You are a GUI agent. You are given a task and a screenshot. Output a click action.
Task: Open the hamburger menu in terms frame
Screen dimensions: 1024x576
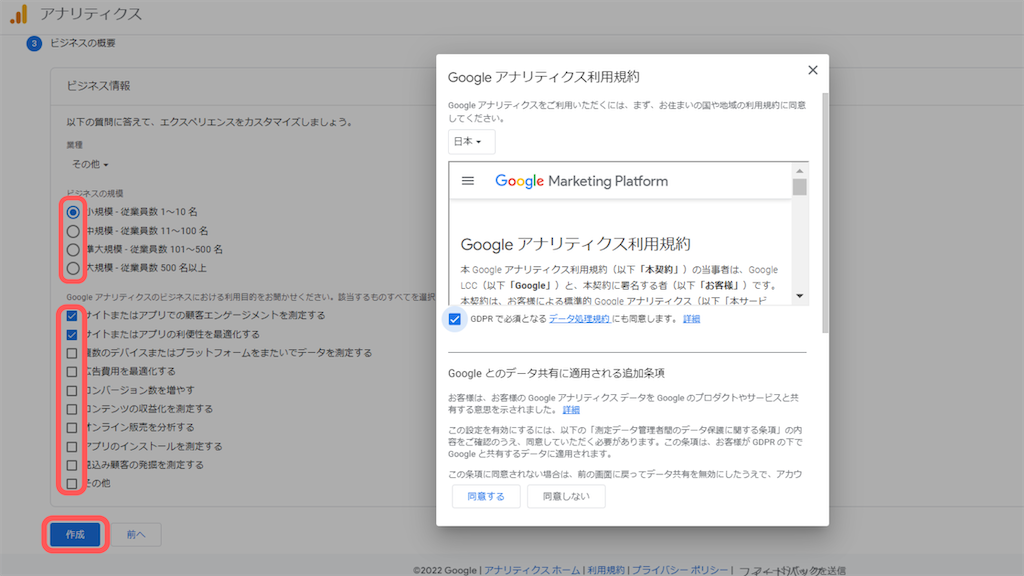coord(468,181)
